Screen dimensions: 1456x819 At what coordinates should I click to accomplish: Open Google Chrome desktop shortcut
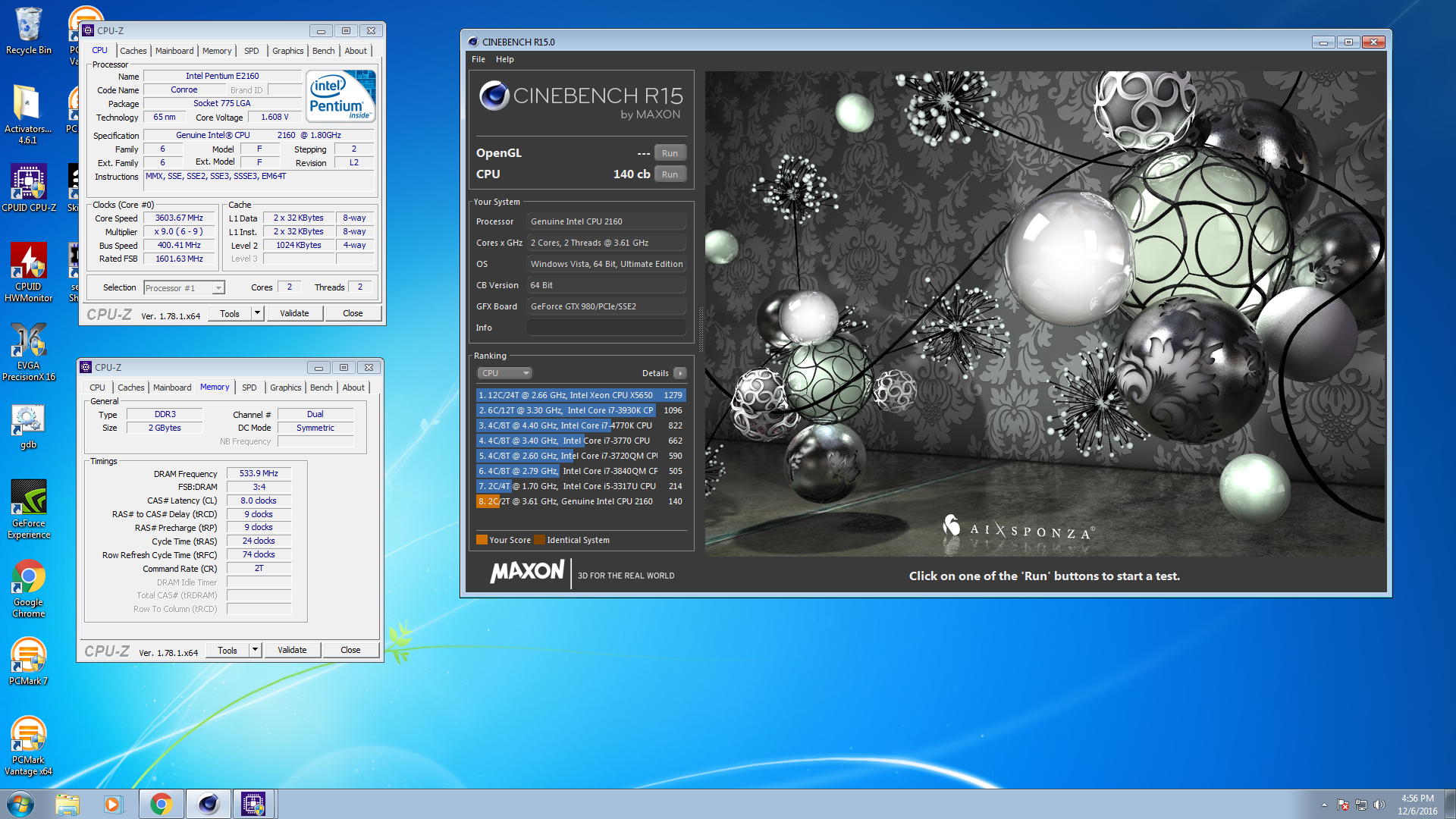(x=28, y=588)
